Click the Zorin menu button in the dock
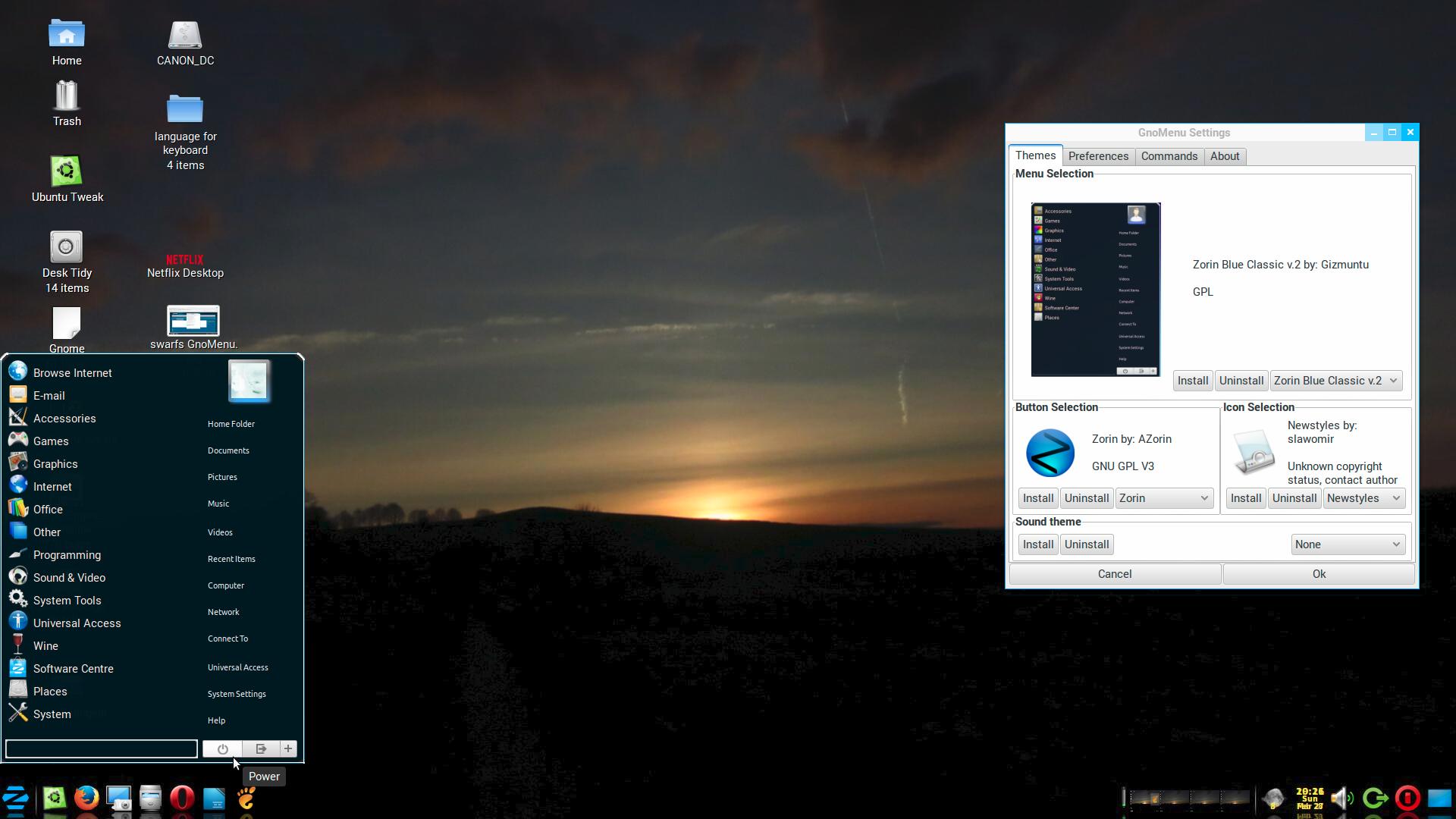This screenshot has width=1456, height=819. pos(16,798)
